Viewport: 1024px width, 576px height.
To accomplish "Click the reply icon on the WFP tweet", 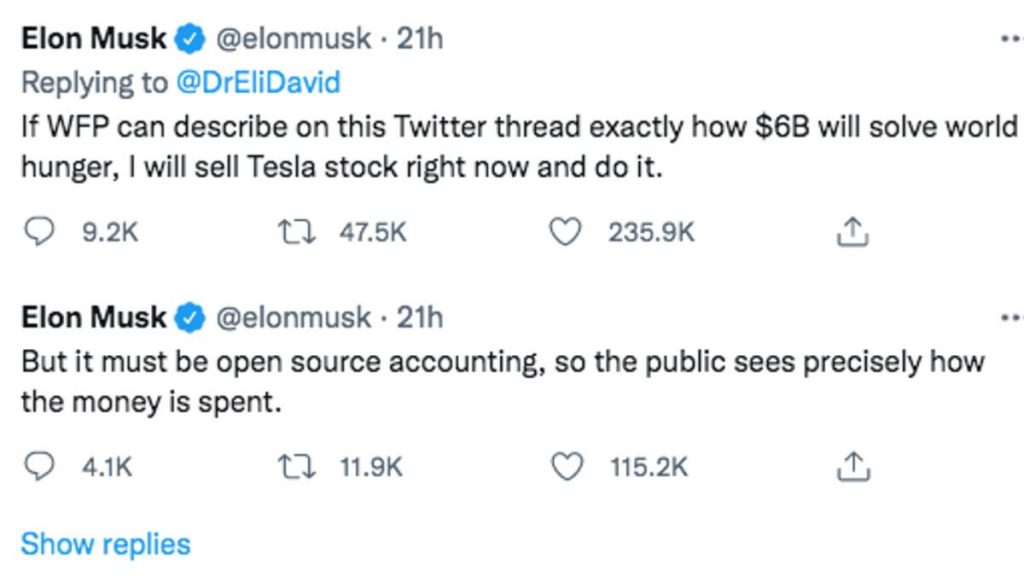I will tap(37, 232).
